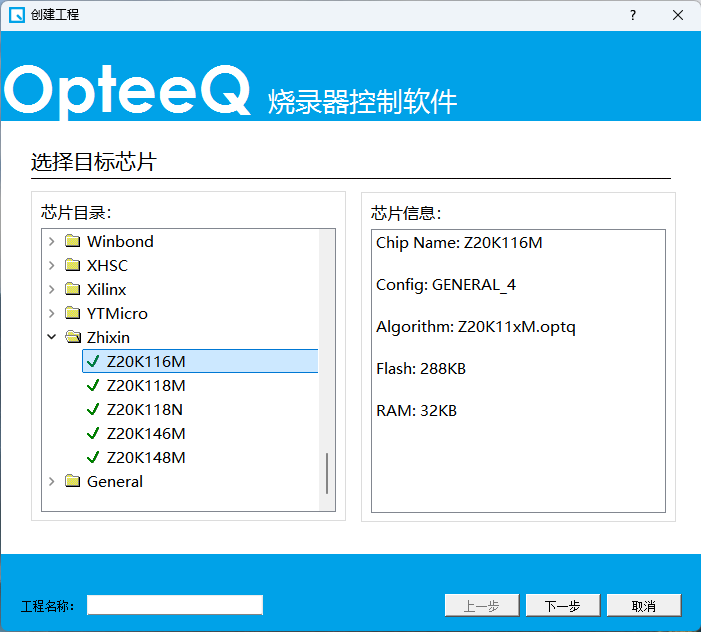Collapse the Zhixin folder chevron
The width and height of the screenshot is (701, 632).
(51, 337)
